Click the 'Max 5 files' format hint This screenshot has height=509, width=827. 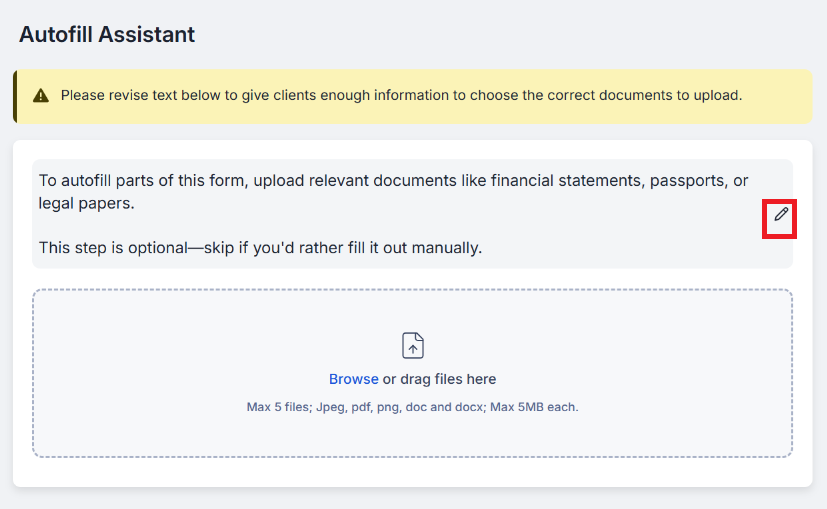pyautogui.click(x=412, y=407)
